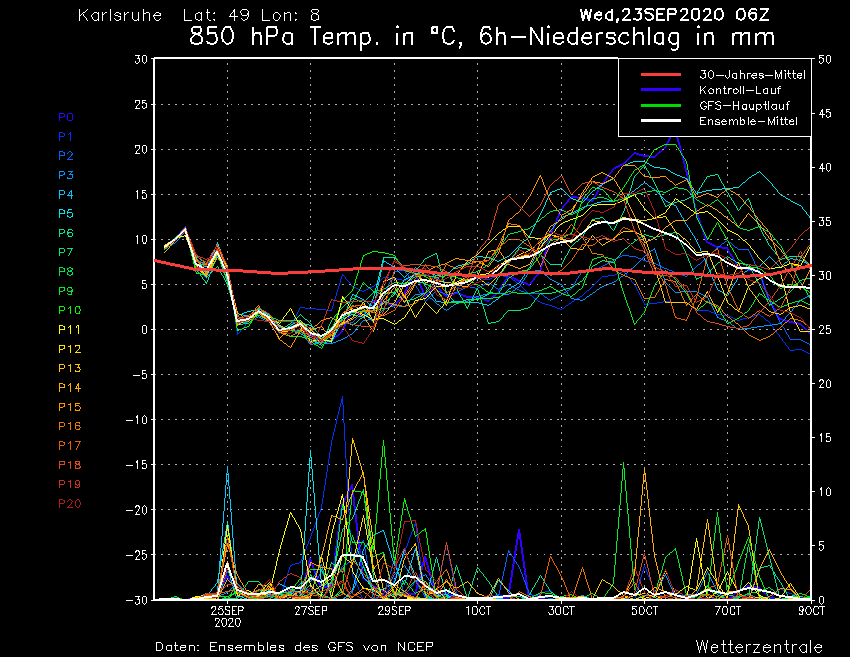Select ensemble member P17 label
Screen dimensions: 850x657
(69, 445)
